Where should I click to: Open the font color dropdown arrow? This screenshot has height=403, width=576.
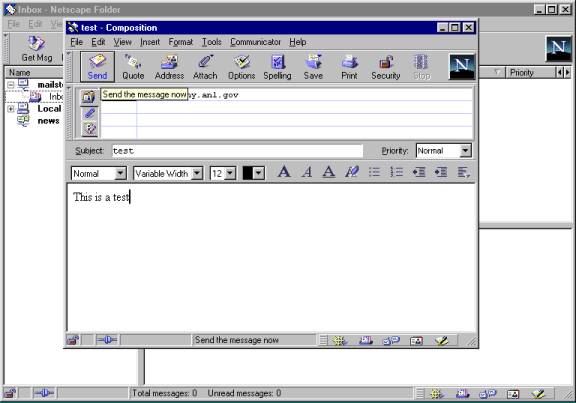click(259, 173)
